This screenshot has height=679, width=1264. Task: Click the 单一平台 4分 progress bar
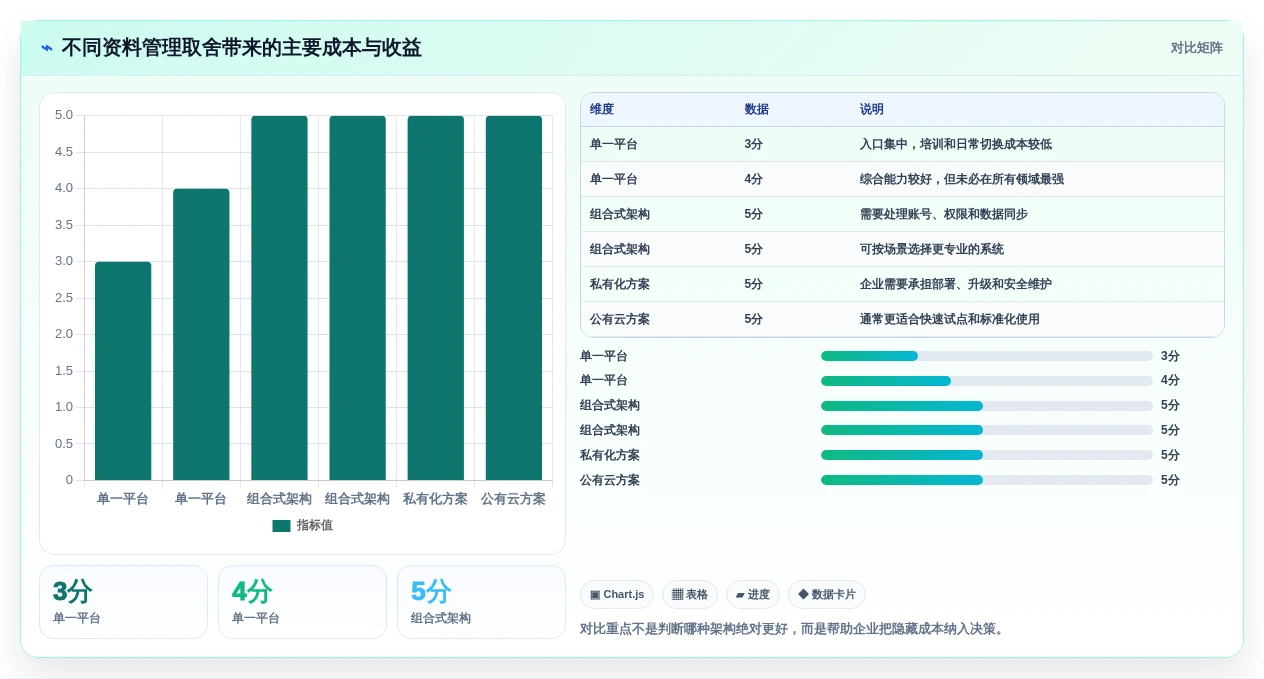[x=987, y=381]
